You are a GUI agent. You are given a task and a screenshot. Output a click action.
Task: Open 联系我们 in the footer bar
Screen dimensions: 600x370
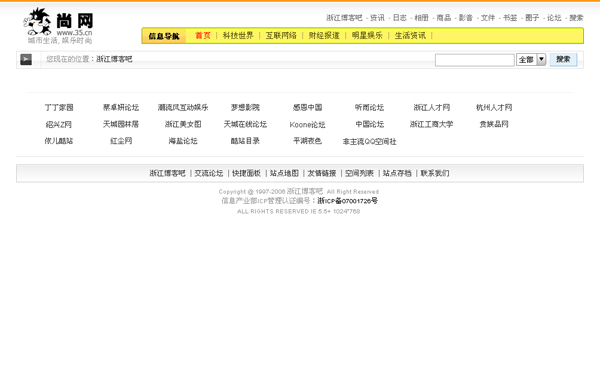435,173
